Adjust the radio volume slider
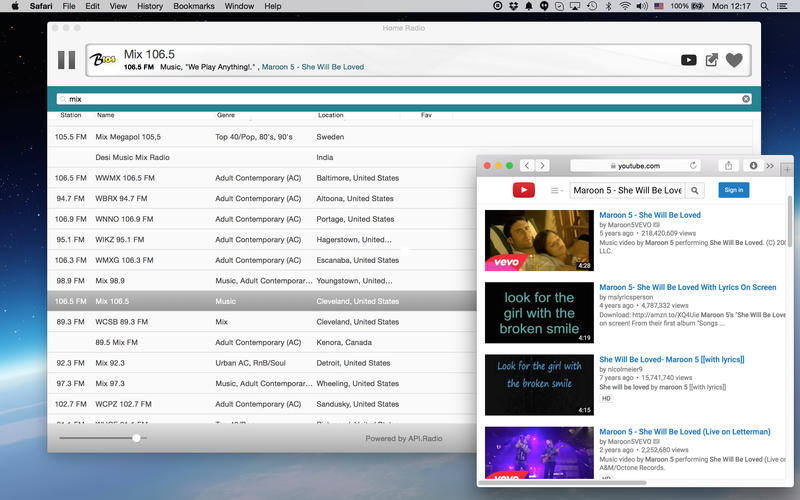Screen dimensions: 800x500 click(136, 438)
